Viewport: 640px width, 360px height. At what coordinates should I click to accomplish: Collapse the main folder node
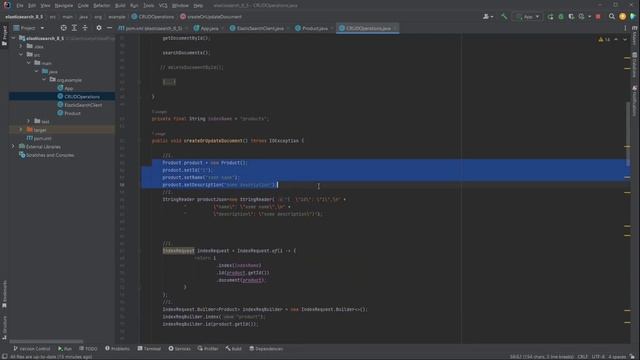pyautogui.click(x=29, y=63)
